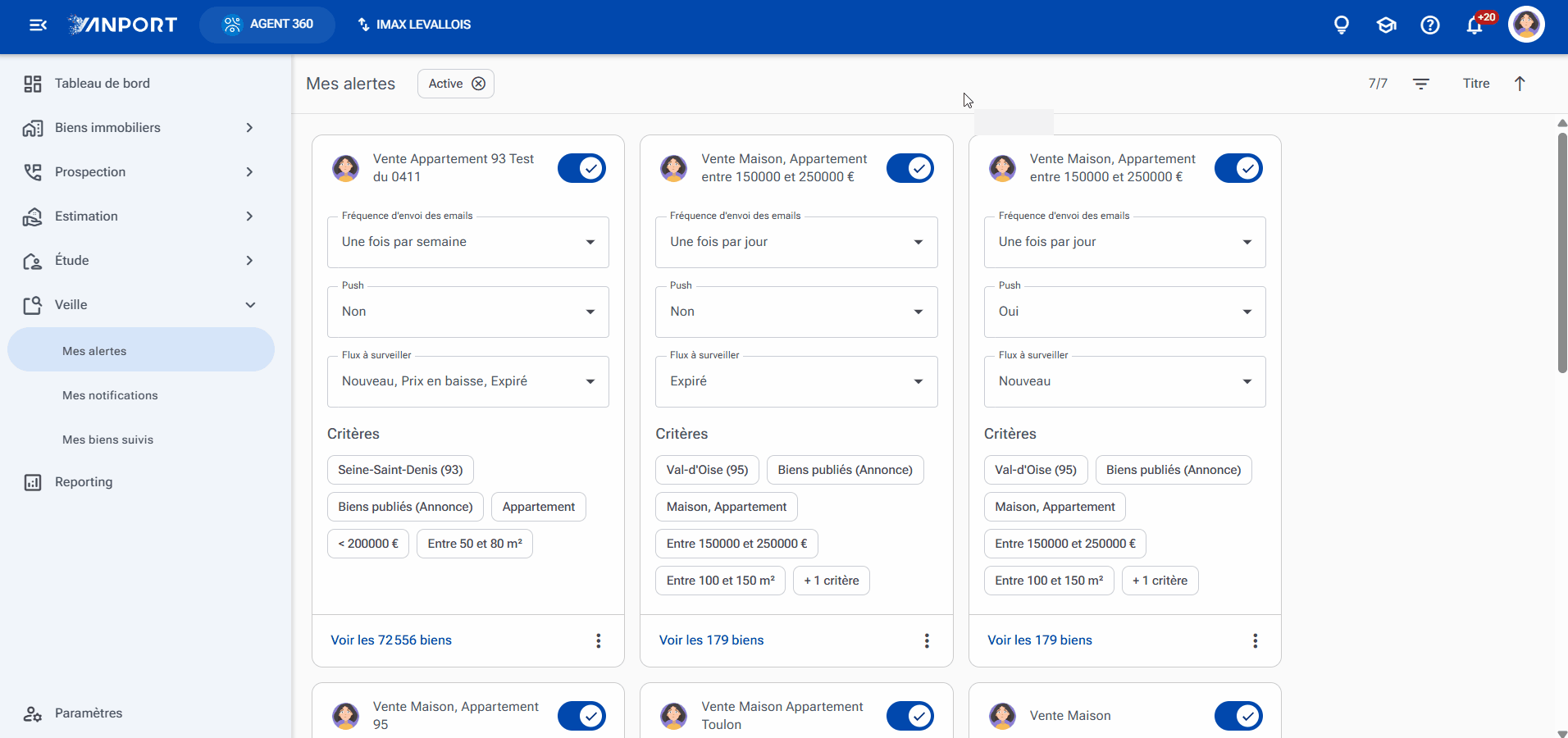The width and height of the screenshot is (1568, 738).
Task: Click the Voir les 72 556 biens link
Action: tap(391, 640)
